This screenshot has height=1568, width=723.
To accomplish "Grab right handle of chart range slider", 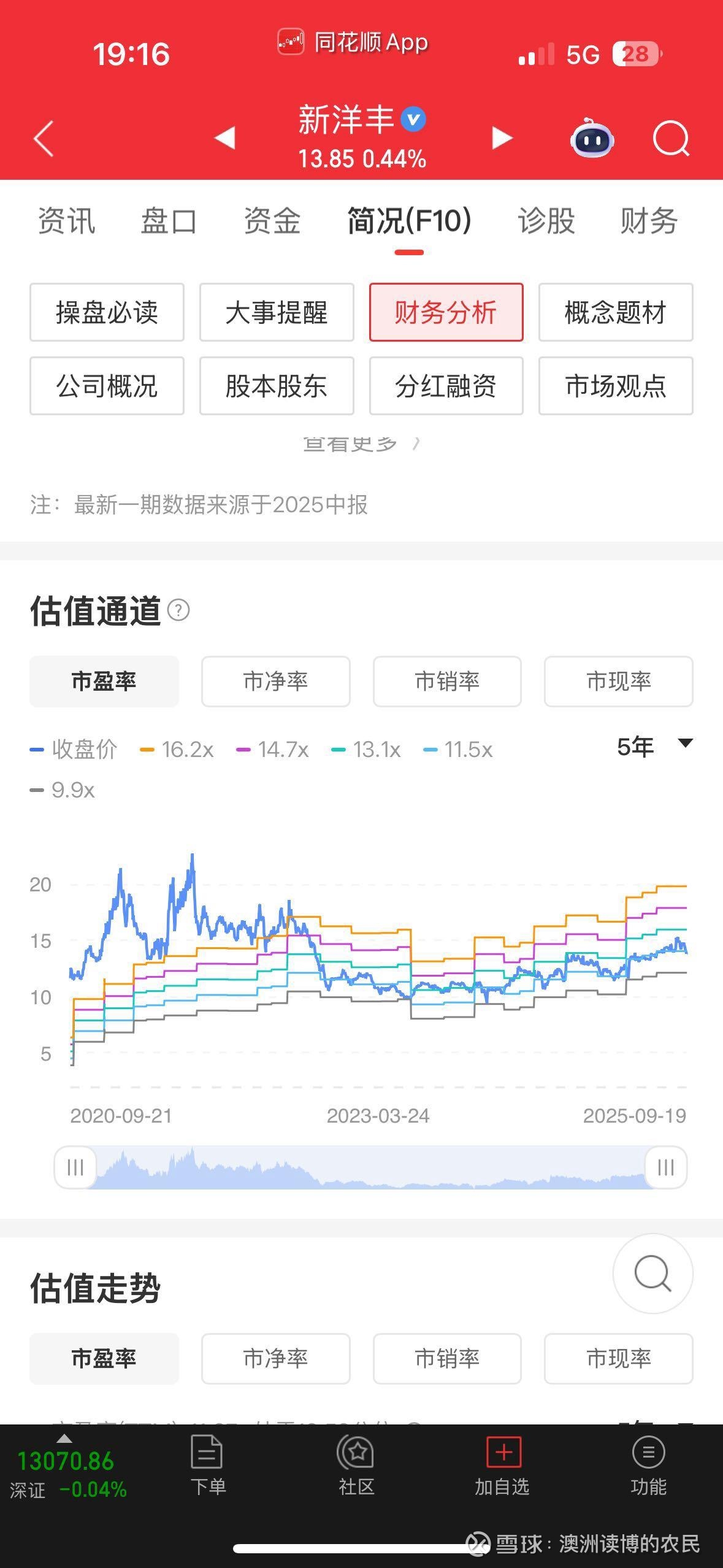I will [666, 1167].
